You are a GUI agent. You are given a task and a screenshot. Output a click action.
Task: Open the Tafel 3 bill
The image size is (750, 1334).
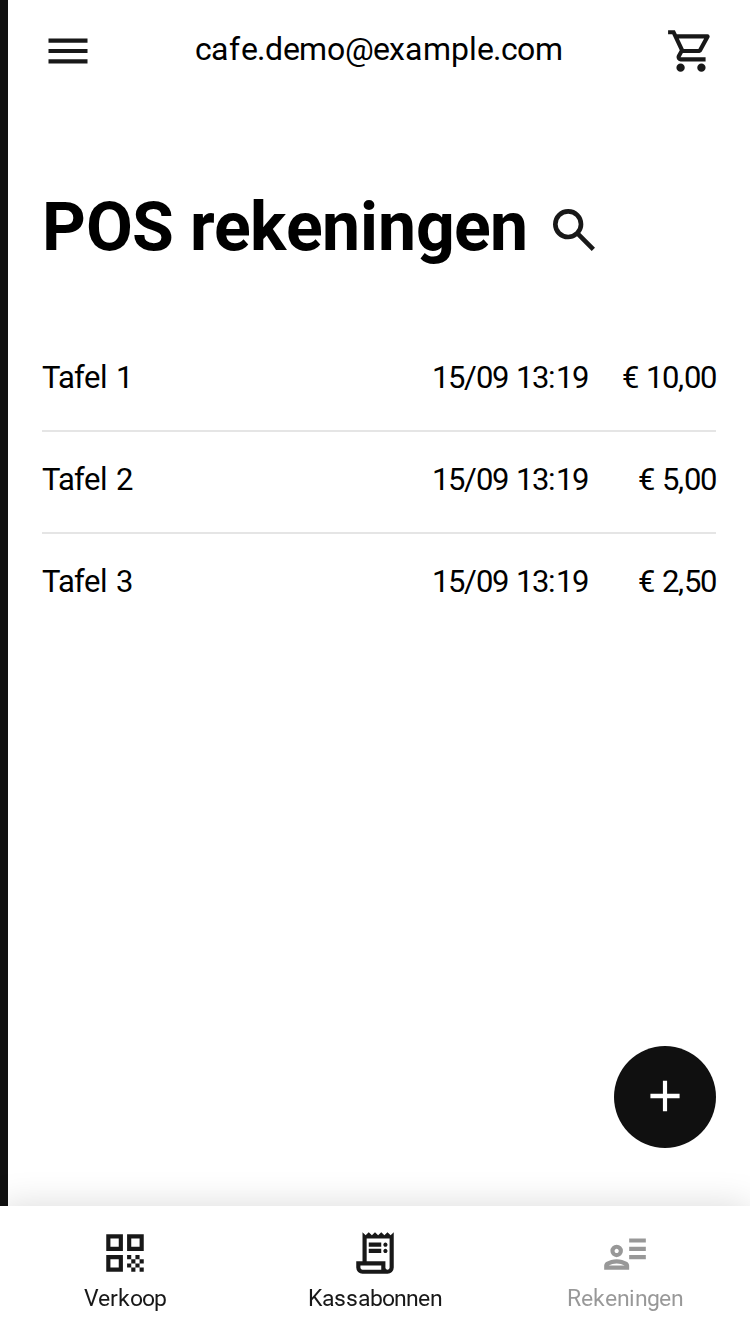click(x=379, y=582)
